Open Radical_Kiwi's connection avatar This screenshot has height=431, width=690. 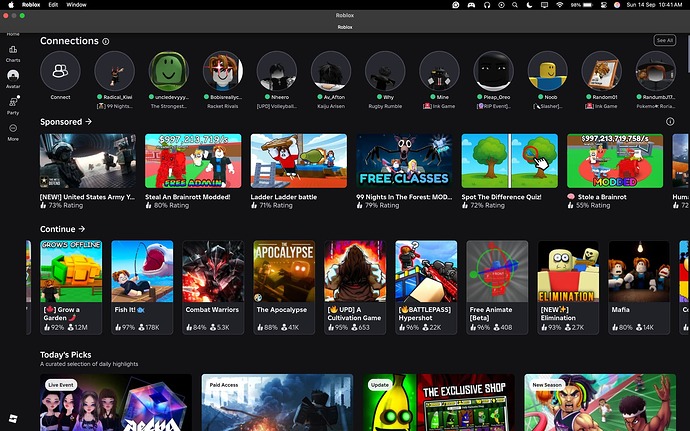114,71
